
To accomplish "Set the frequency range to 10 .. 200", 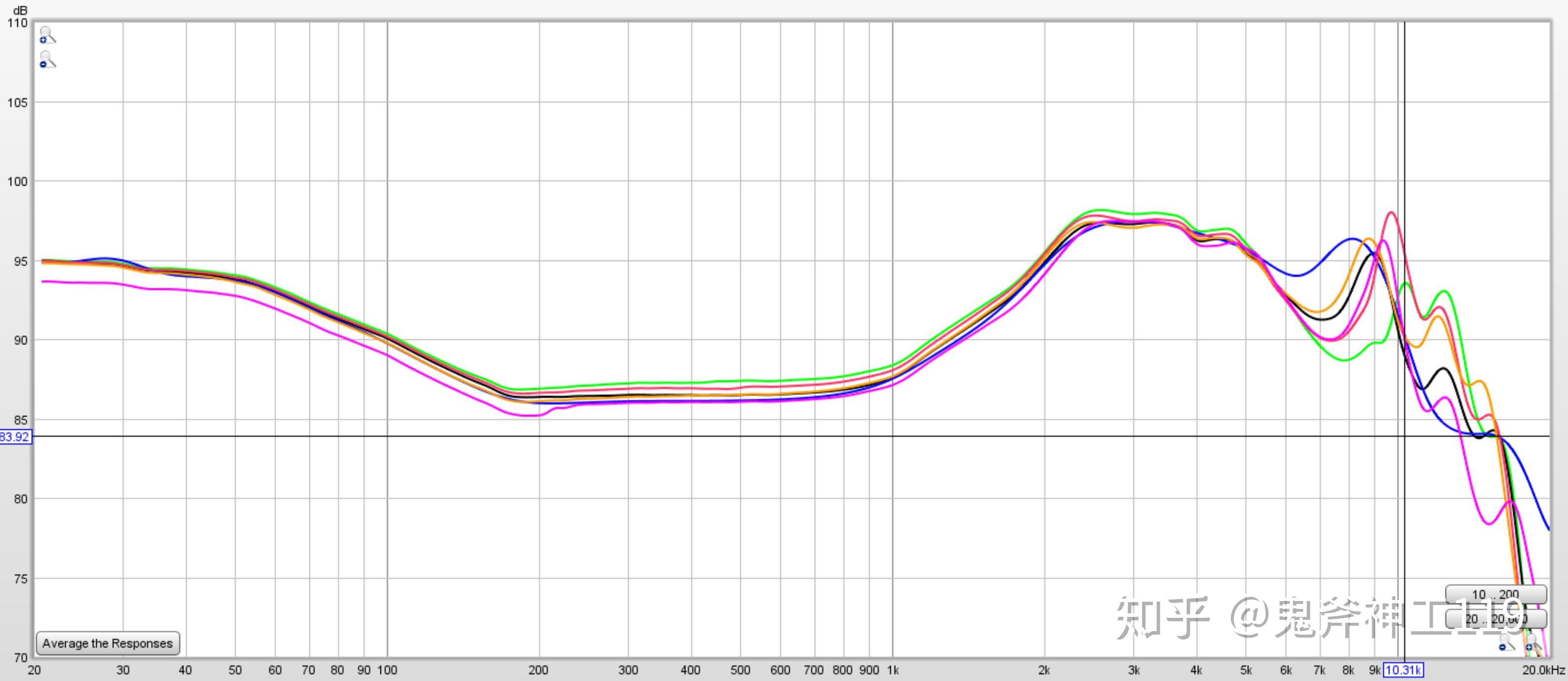I will (1495, 594).
